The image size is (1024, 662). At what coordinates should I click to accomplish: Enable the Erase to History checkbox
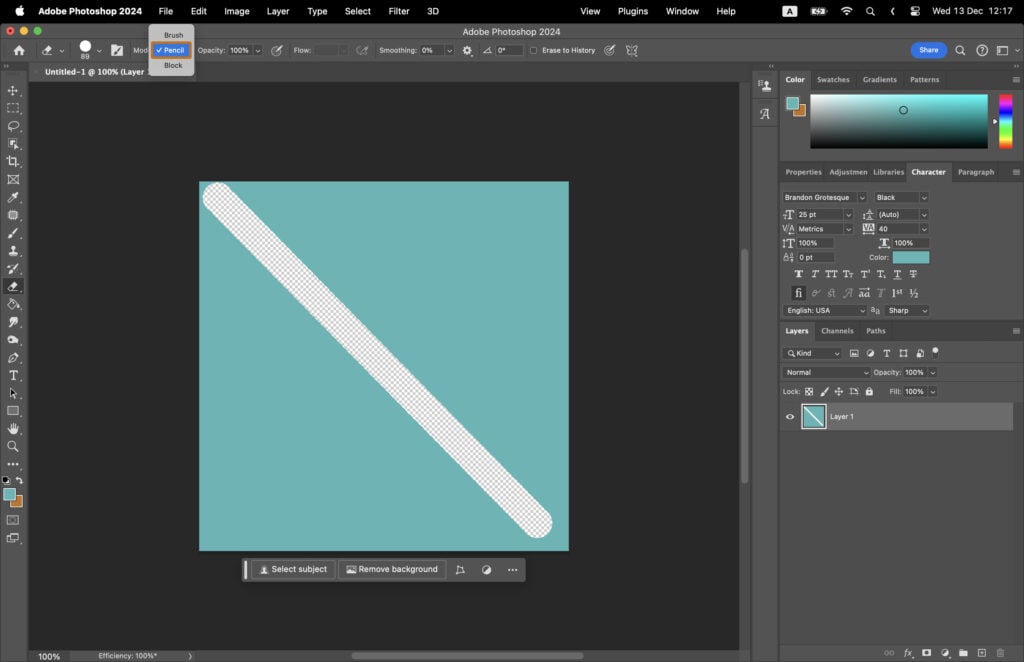coord(533,50)
